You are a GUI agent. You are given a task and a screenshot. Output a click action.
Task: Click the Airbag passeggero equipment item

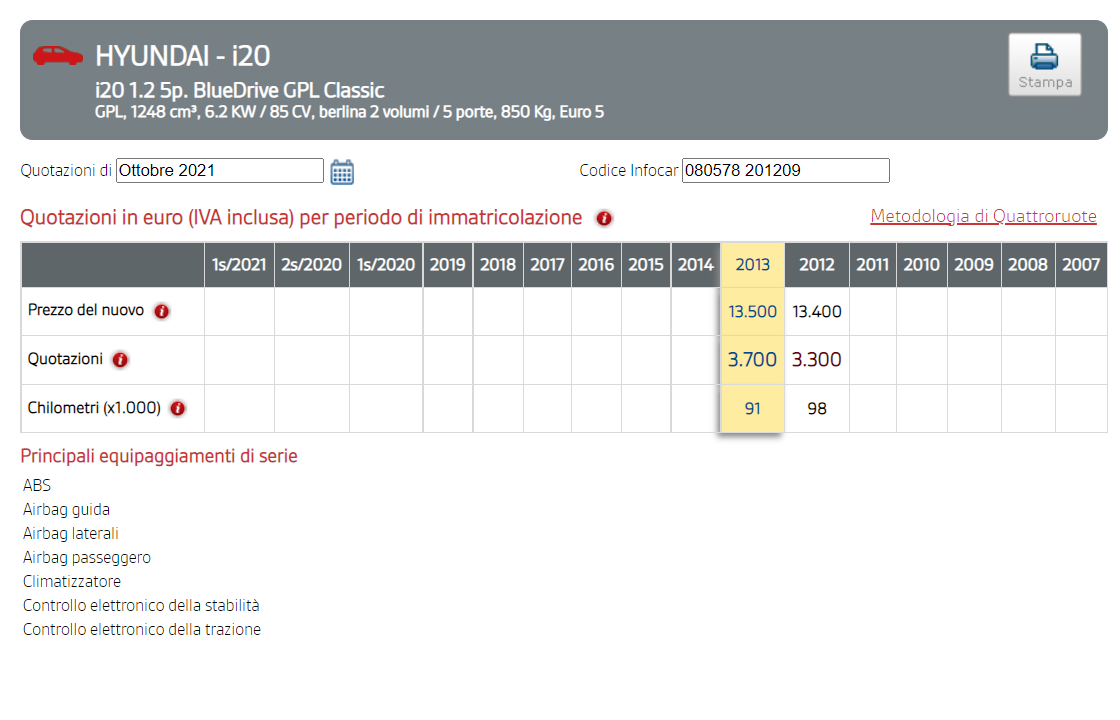tap(86, 557)
